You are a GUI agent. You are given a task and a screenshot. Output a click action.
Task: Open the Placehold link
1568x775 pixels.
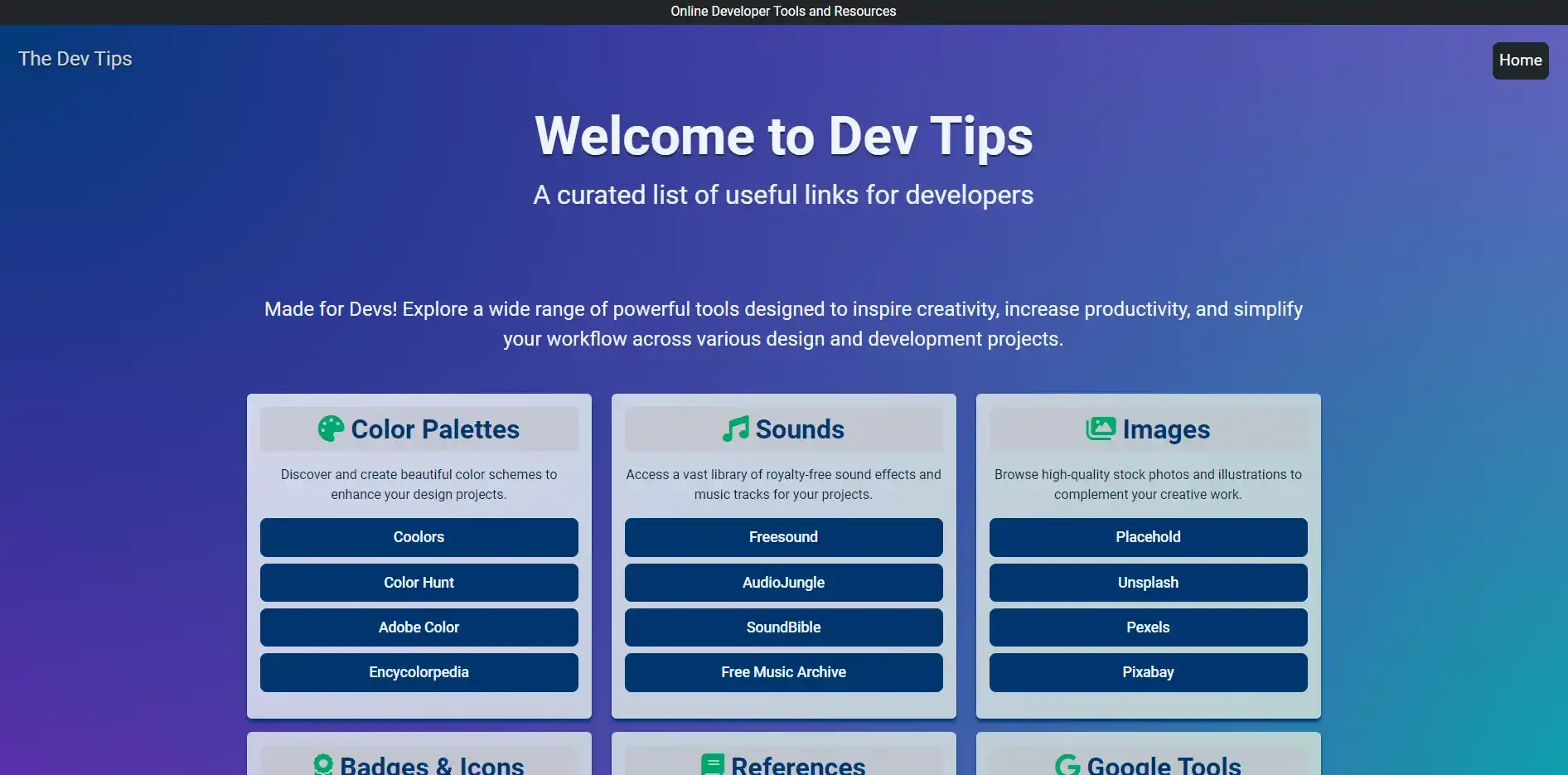tap(1149, 537)
